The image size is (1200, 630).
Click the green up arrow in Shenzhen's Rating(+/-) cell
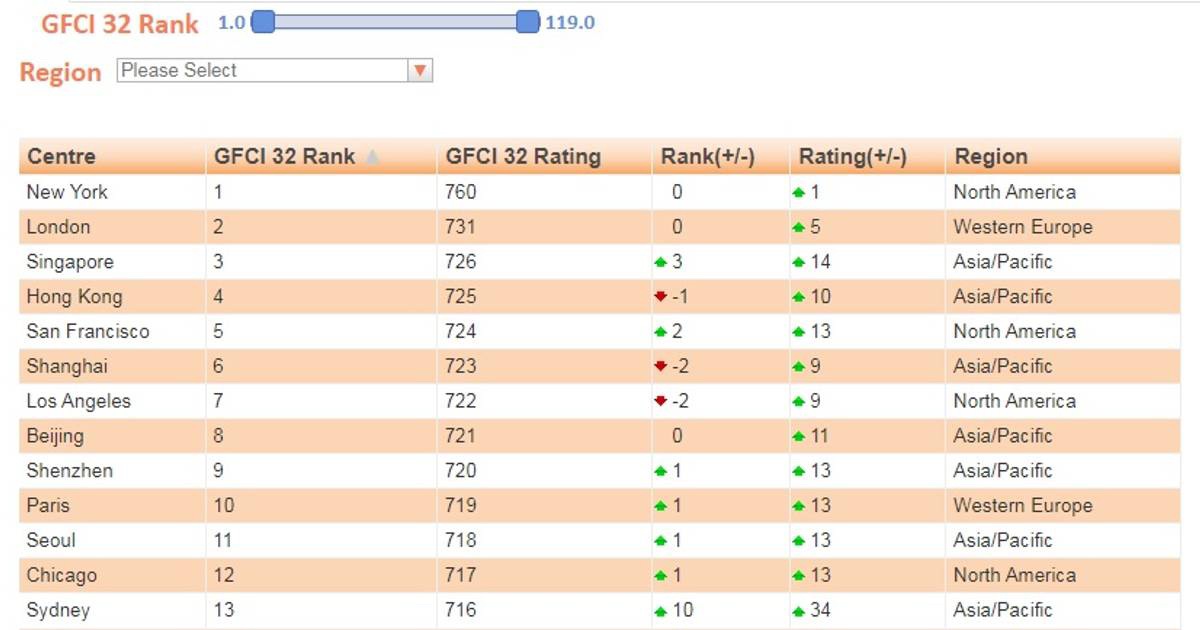tap(798, 471)
